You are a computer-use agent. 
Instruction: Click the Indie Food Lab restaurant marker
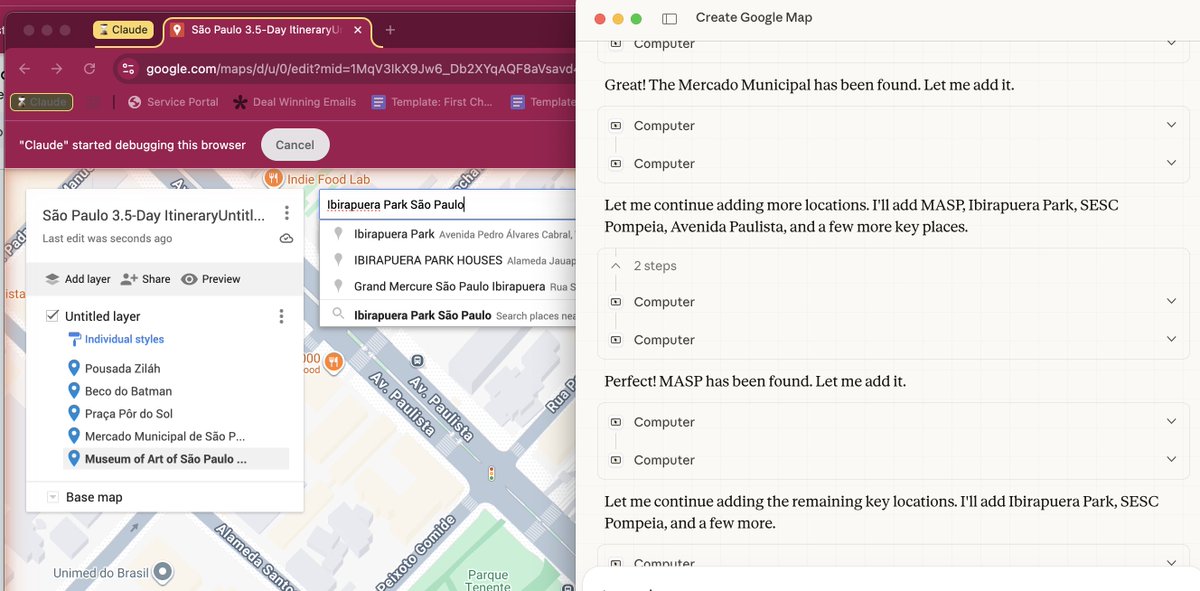pyautogui.click(x=273, y=178)
